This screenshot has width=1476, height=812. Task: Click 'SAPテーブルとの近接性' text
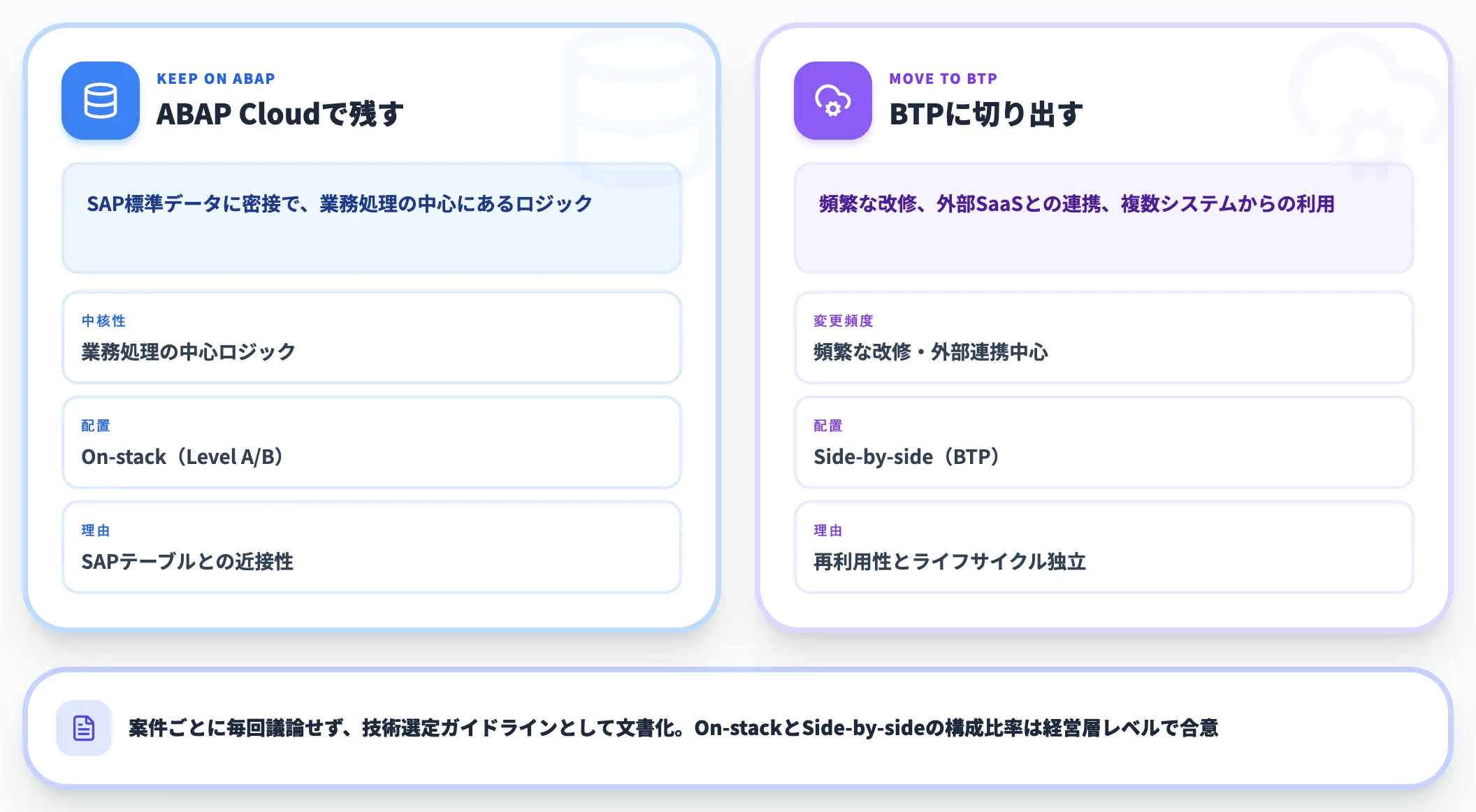click(187, 561)
